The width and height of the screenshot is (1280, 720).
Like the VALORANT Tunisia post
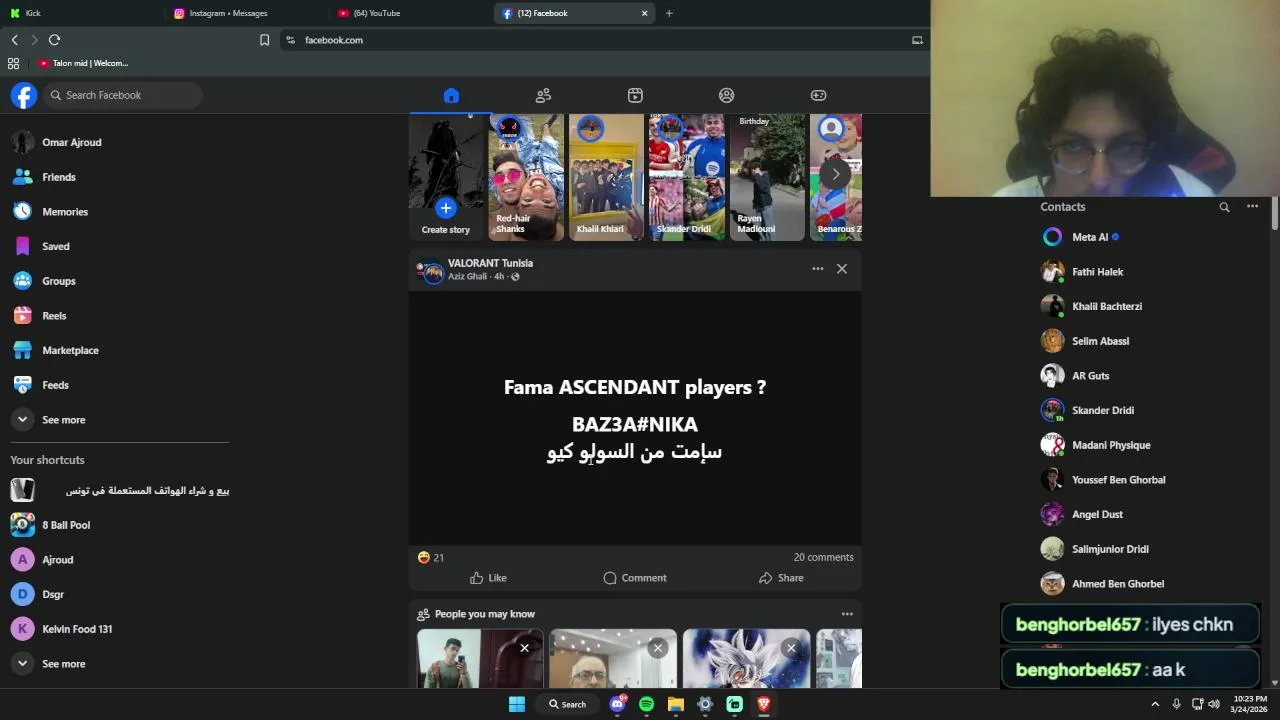tap(488, 578)
